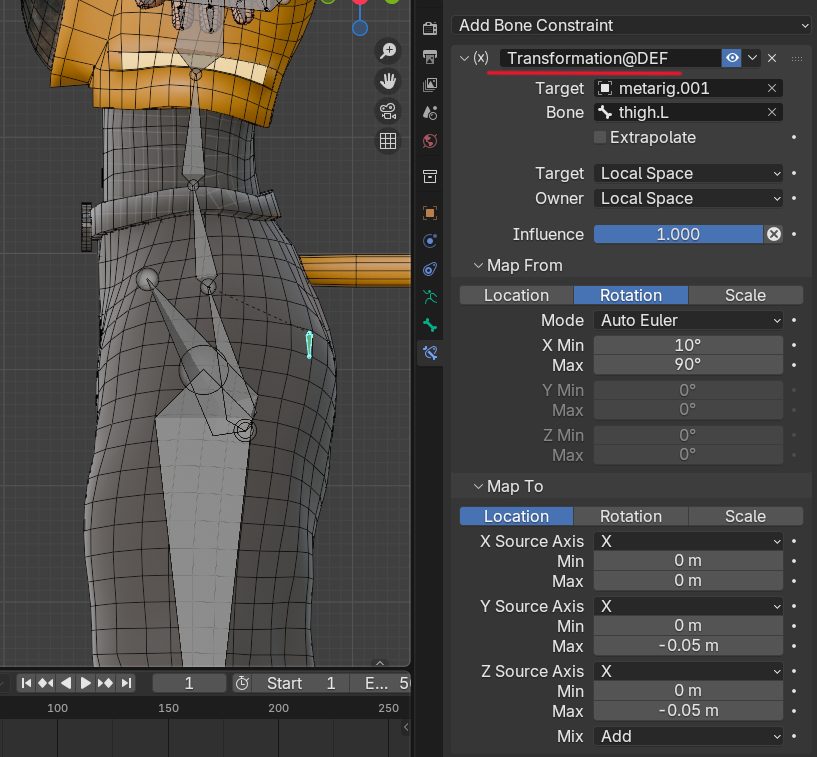This screenshot has width=817, height=757.
Task: Click the Influence slider
Action: coord(678,234)
